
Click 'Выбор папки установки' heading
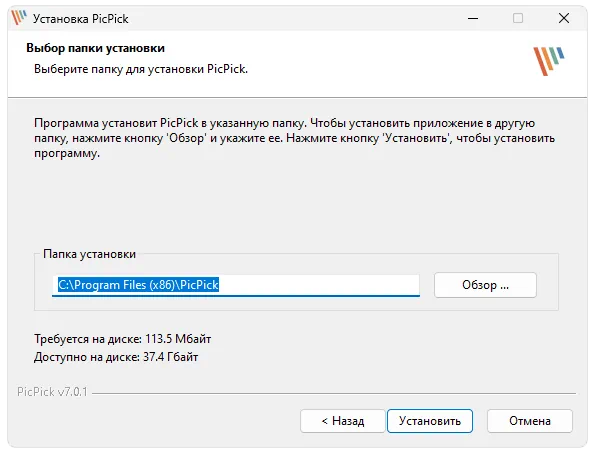click(95, 48)
